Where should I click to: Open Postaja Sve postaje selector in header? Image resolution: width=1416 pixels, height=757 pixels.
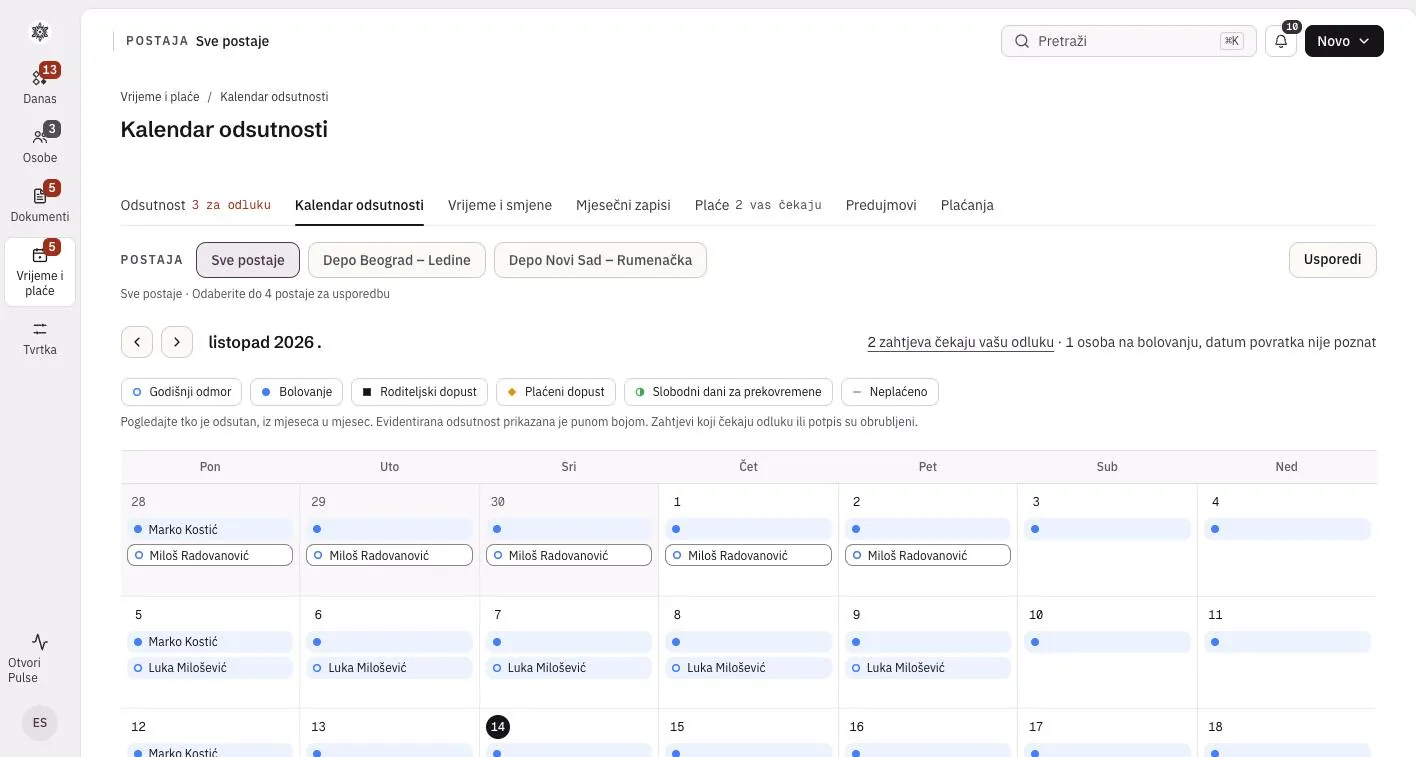point(197,41)
